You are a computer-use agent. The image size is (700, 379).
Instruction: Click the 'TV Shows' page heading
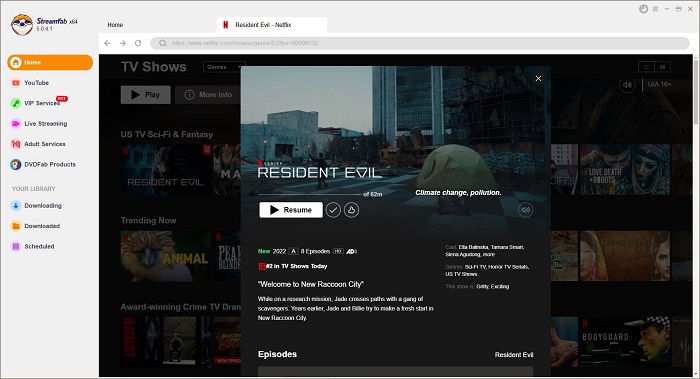(x=154, y=67)
